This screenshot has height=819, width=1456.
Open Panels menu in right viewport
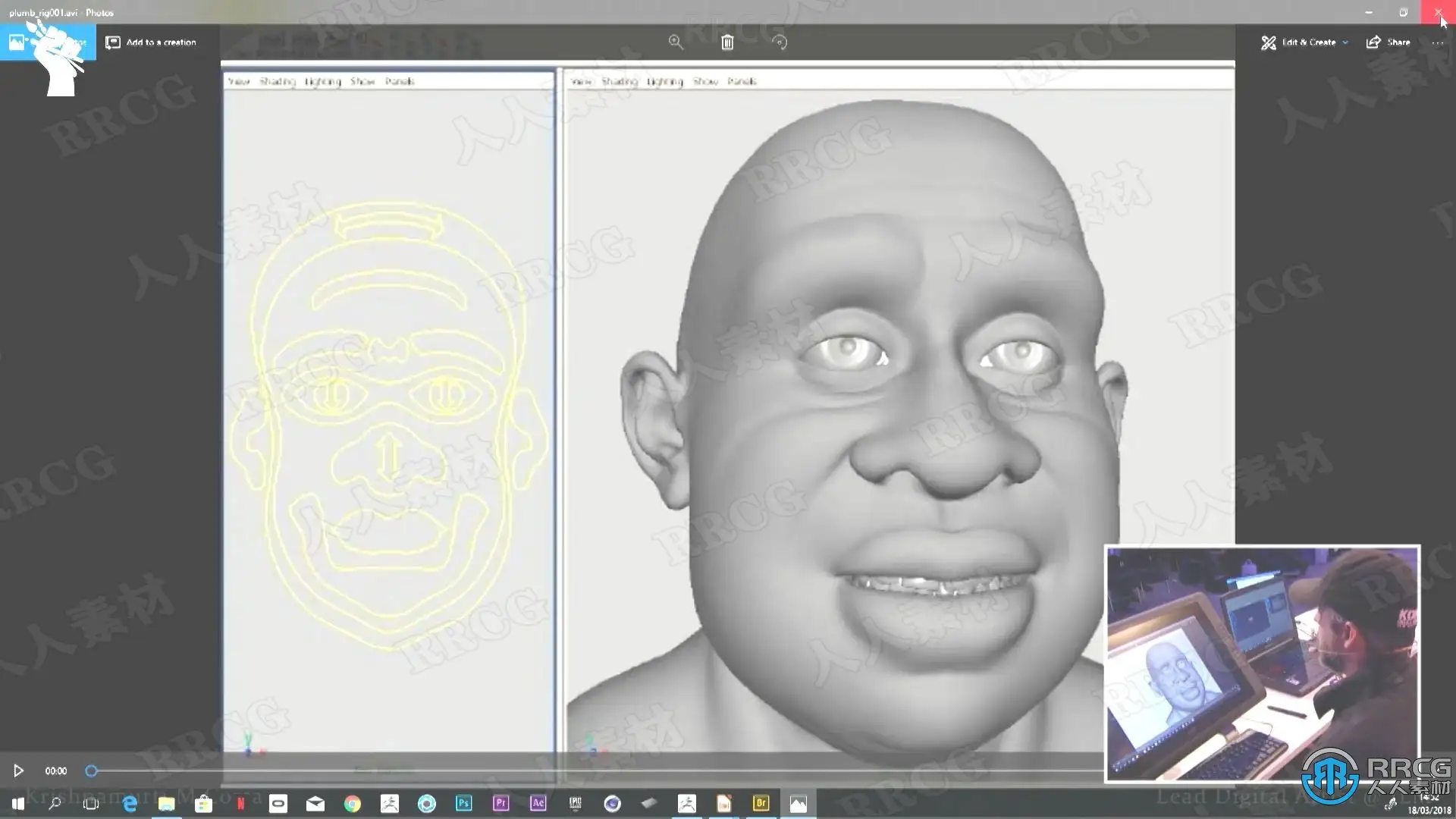[x=741, y=81]
